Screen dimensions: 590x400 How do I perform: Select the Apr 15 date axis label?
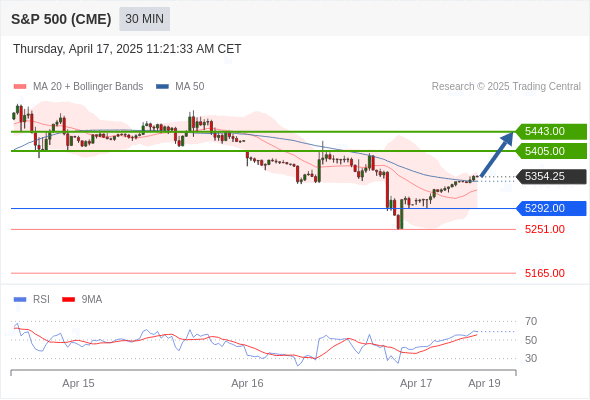[x=78, y=383]
